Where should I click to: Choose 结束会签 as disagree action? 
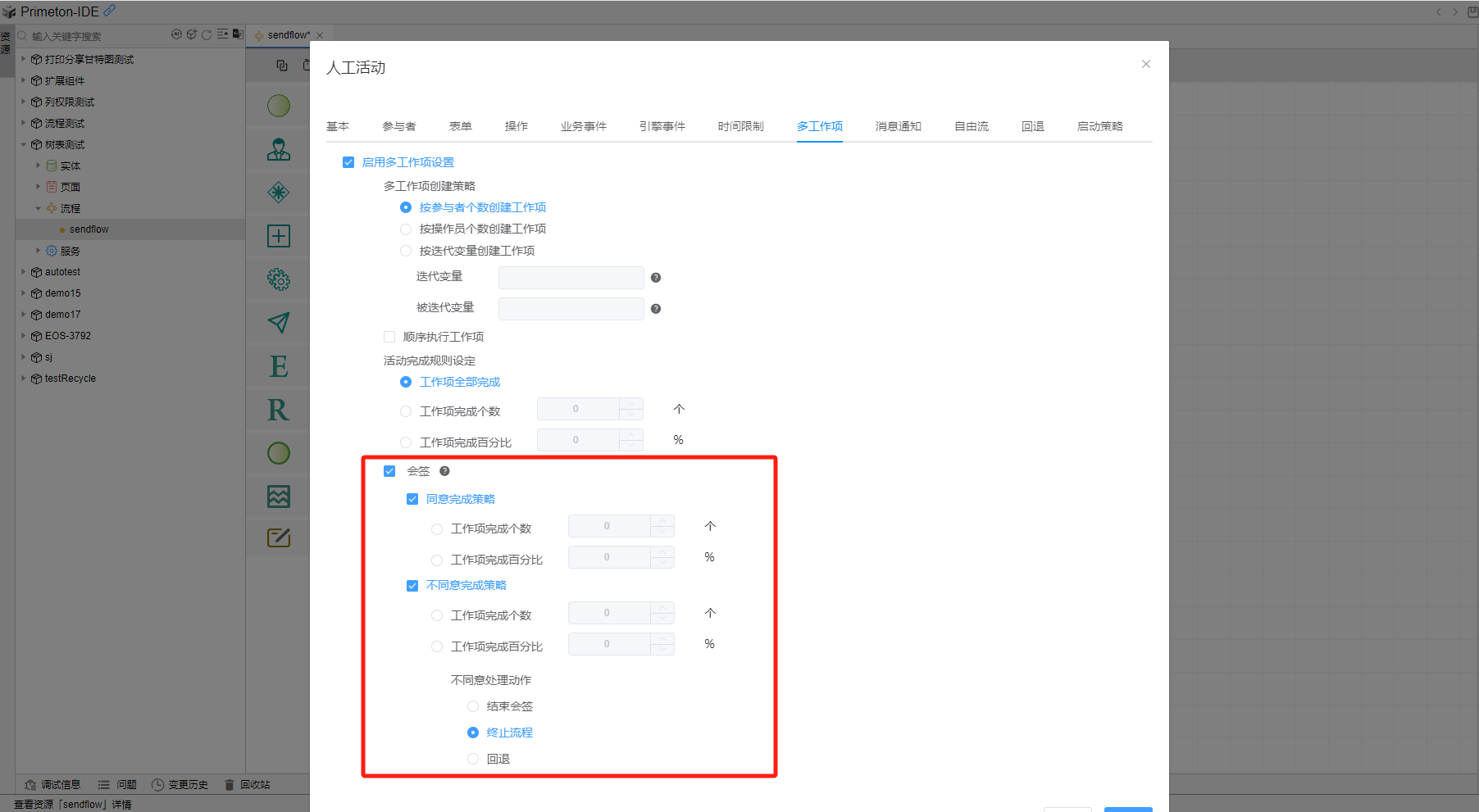[473, 706]
